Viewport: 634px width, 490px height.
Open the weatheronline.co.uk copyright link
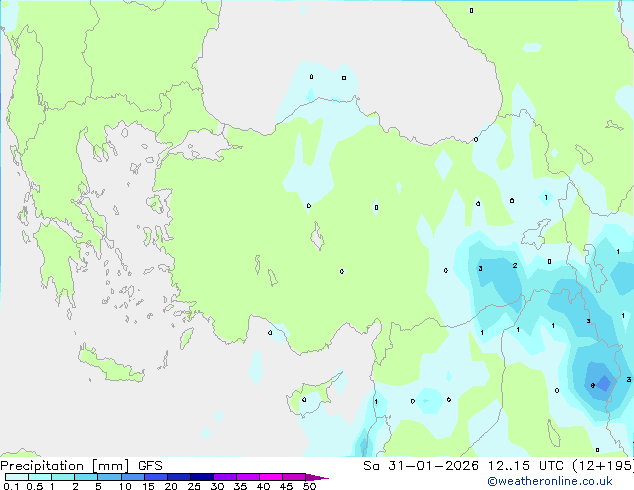click(550, 481)
